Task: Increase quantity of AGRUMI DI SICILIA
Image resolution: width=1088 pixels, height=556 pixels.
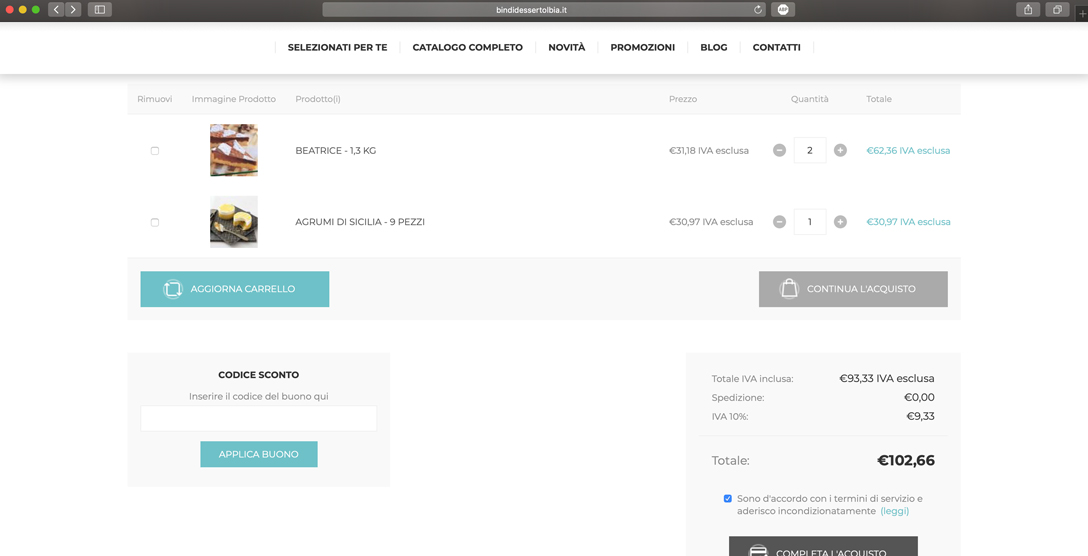Action: [x=840, y=222]
